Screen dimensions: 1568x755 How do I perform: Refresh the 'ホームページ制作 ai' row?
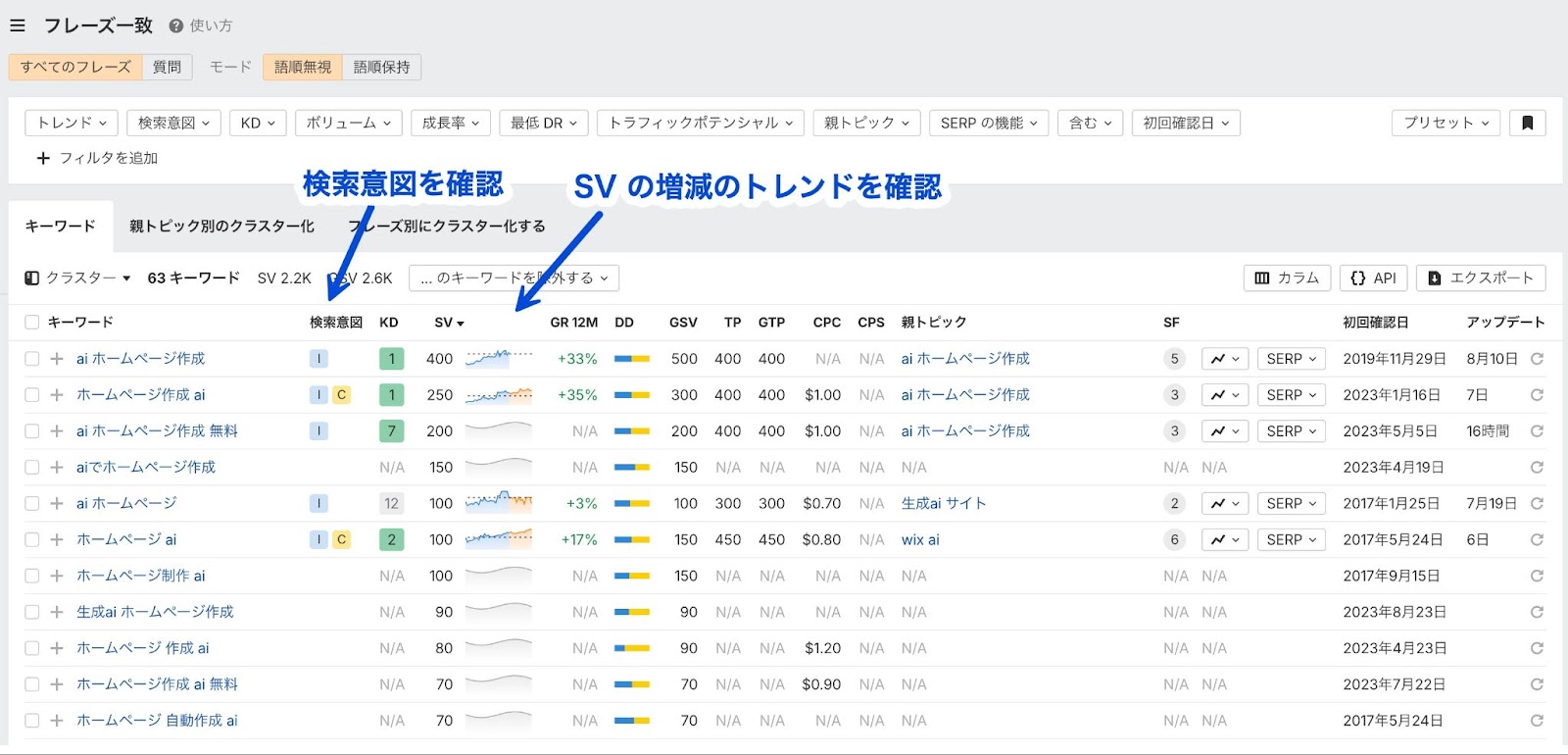(1537, 576)
